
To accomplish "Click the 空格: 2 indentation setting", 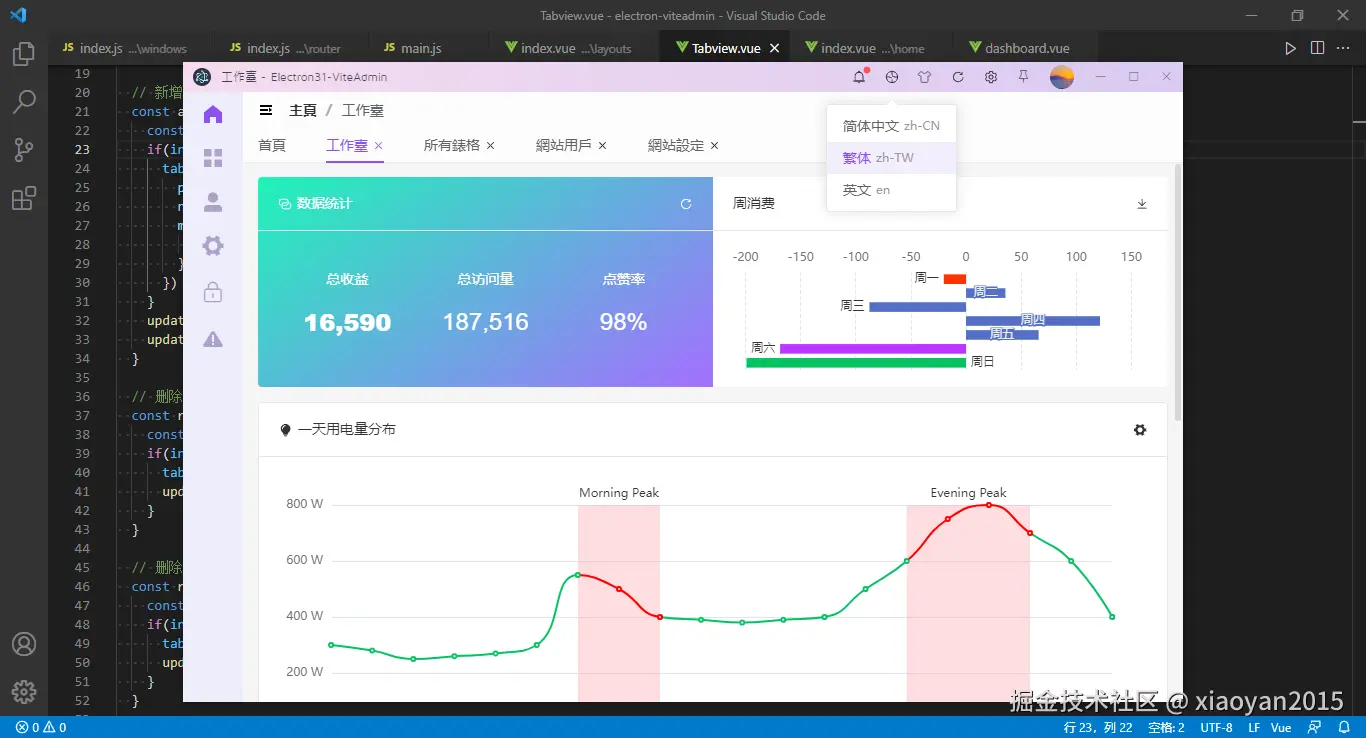I will tap(1166, 727).
